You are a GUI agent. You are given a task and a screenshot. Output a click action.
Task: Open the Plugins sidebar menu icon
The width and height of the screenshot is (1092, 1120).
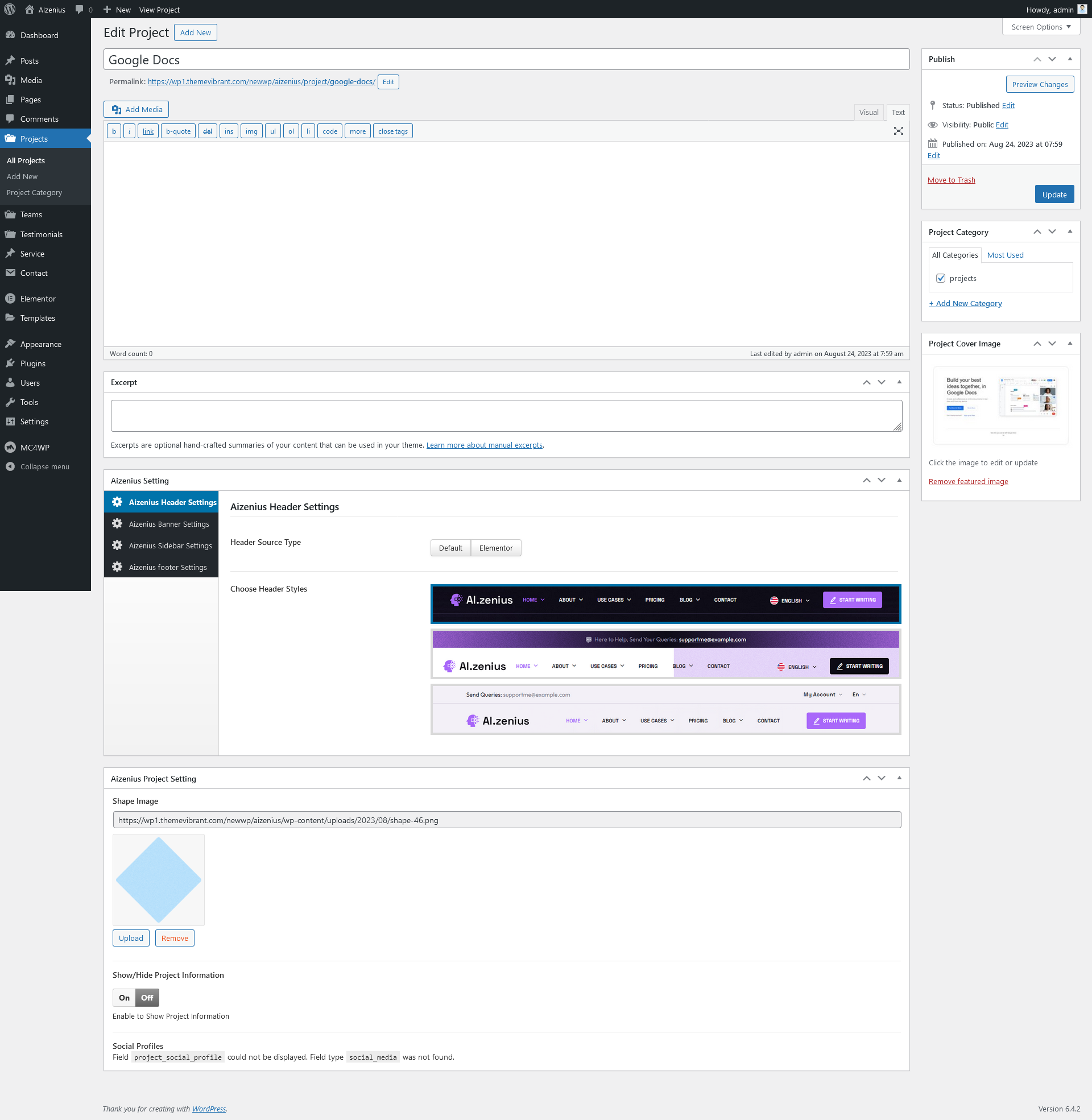click(10, 363)
